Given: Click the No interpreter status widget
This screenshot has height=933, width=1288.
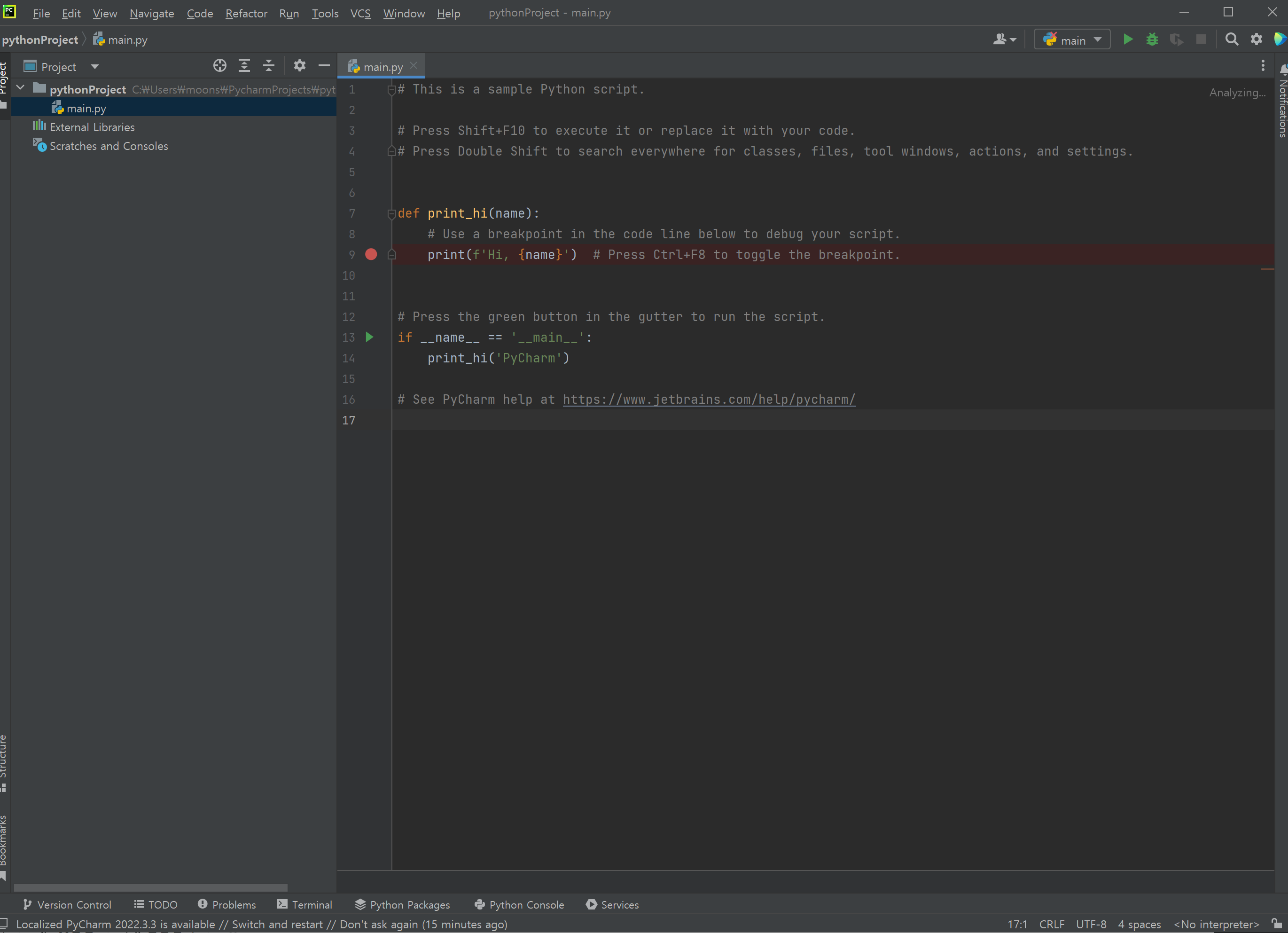Looking at the screenshot, I should click(x=1216, y=924).
